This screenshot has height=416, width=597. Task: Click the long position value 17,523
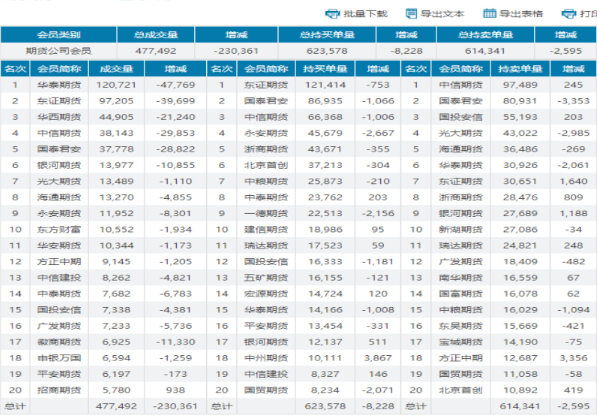pyautogui.click(x=325, y=245)
